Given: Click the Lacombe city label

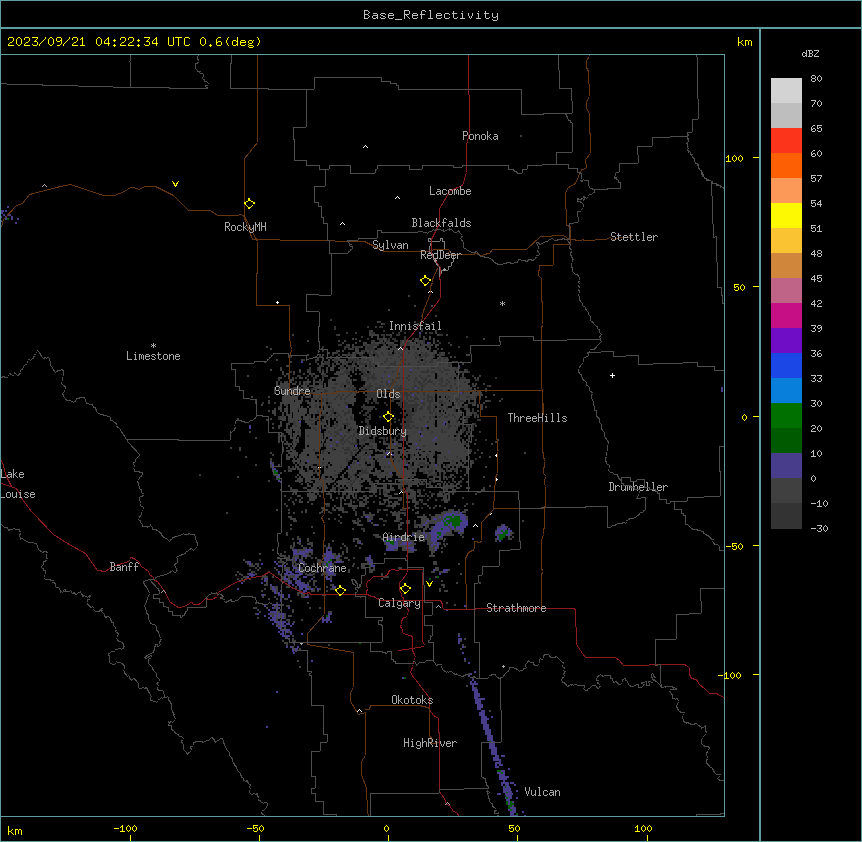Looking at the screenshot, I should click(x=450, y=191).
